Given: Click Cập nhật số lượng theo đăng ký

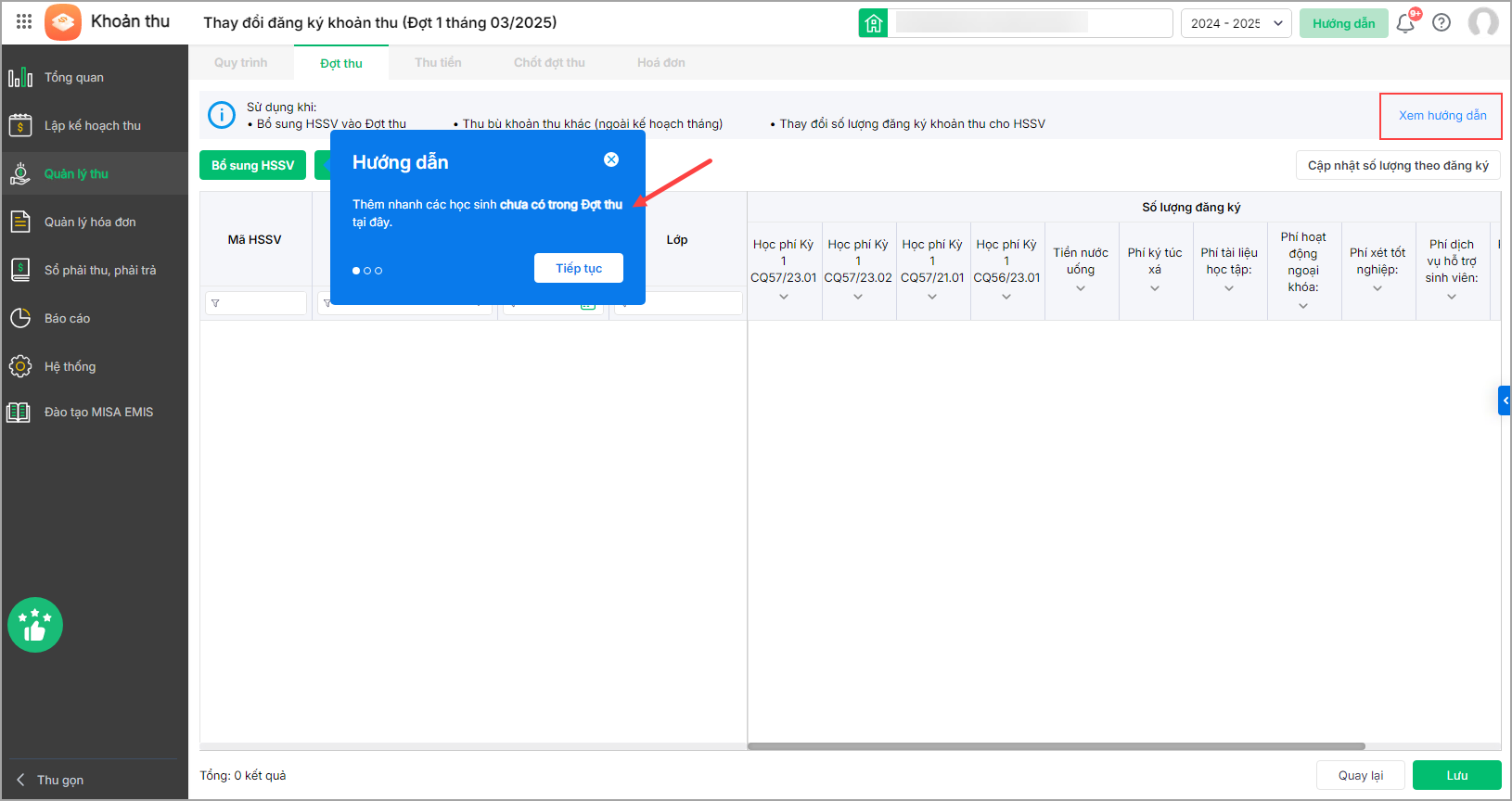Looking at the screenshot, I should point(1398,165).
